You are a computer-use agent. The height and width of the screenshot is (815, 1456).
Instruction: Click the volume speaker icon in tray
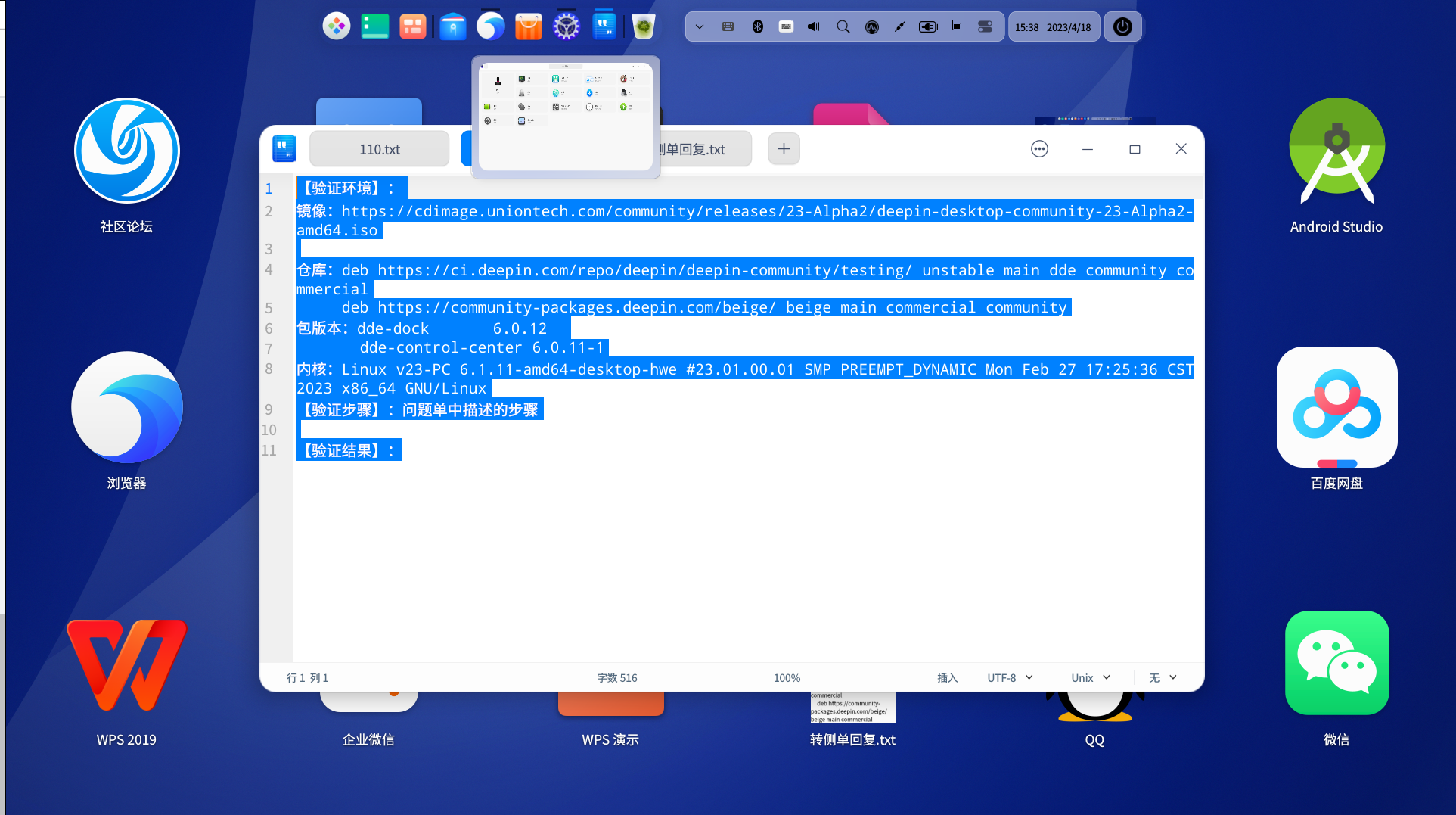point(814,26)
